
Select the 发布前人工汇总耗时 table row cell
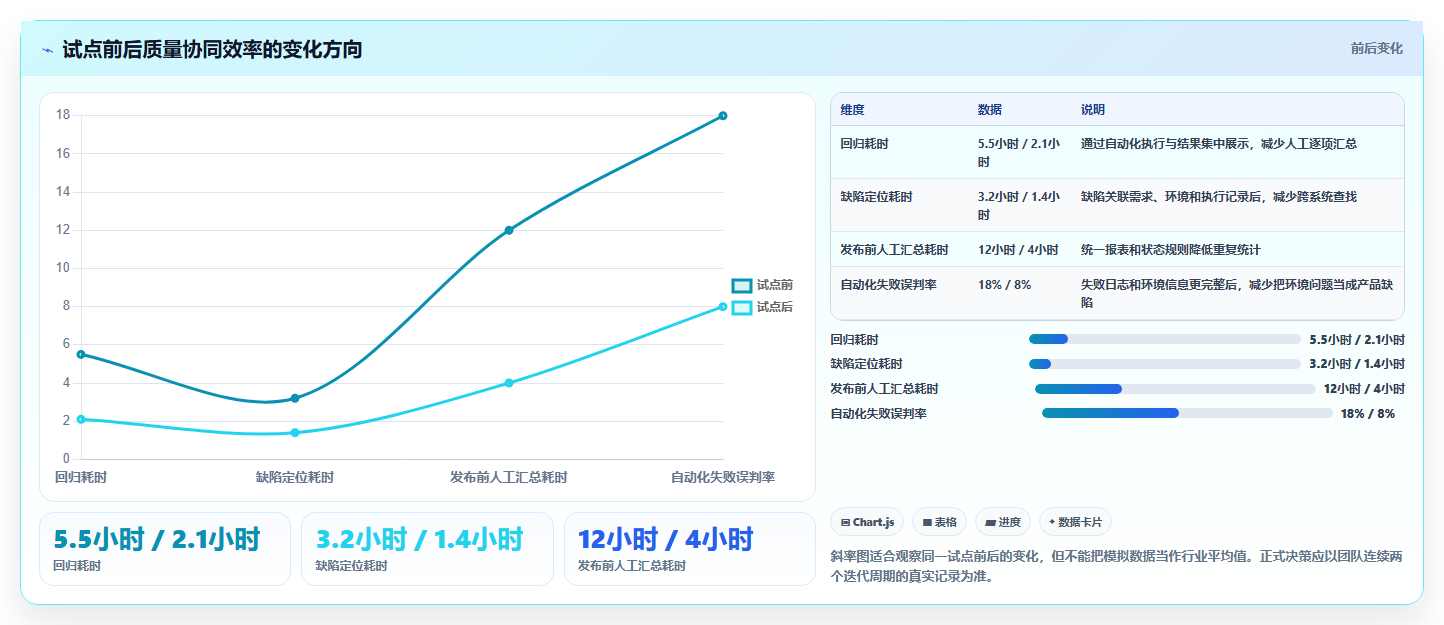(x=899, y=249)
